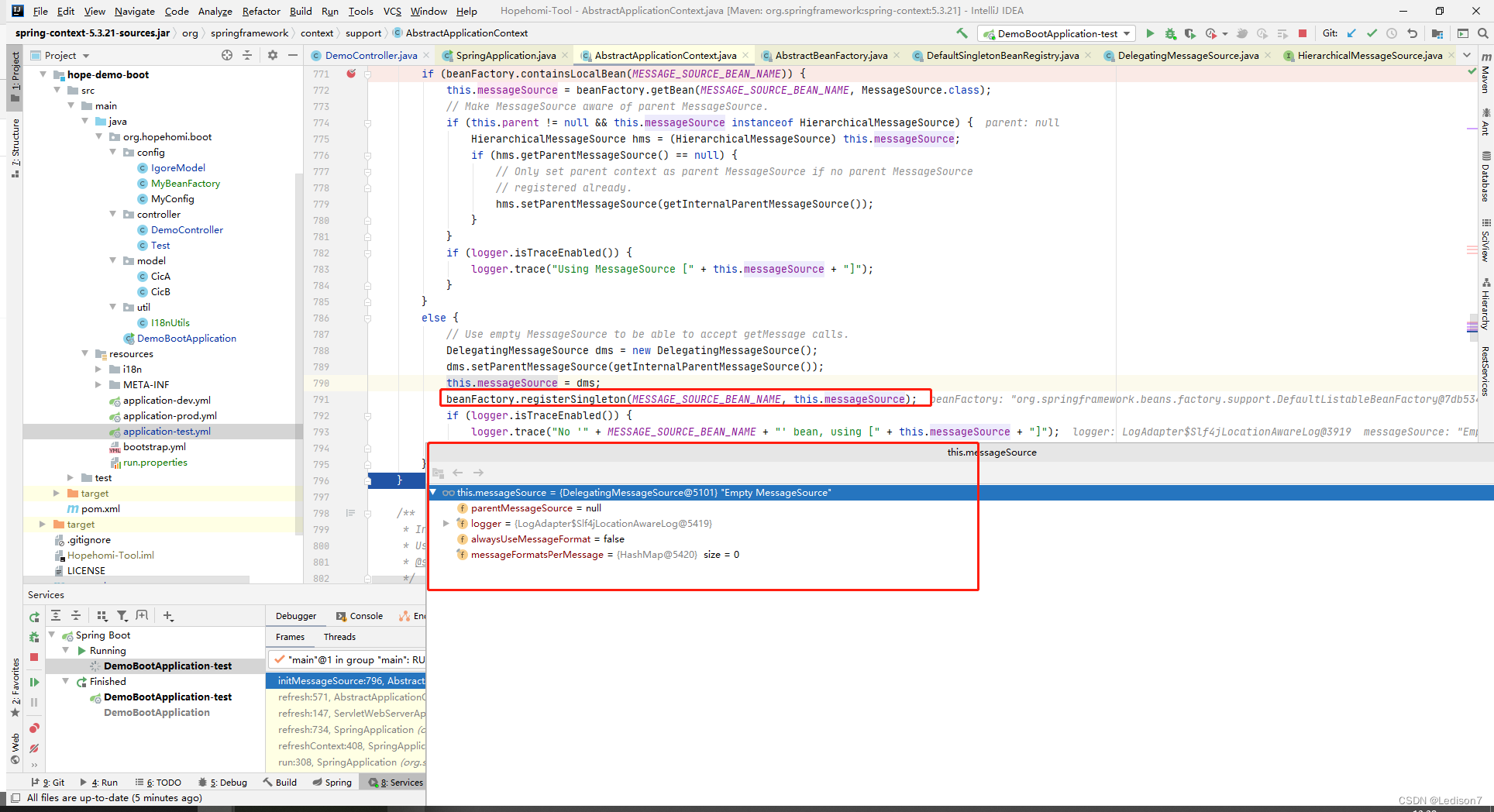Open the TODO tool window button
Viewport: 1494px width, 812px height.
point(158,782)
